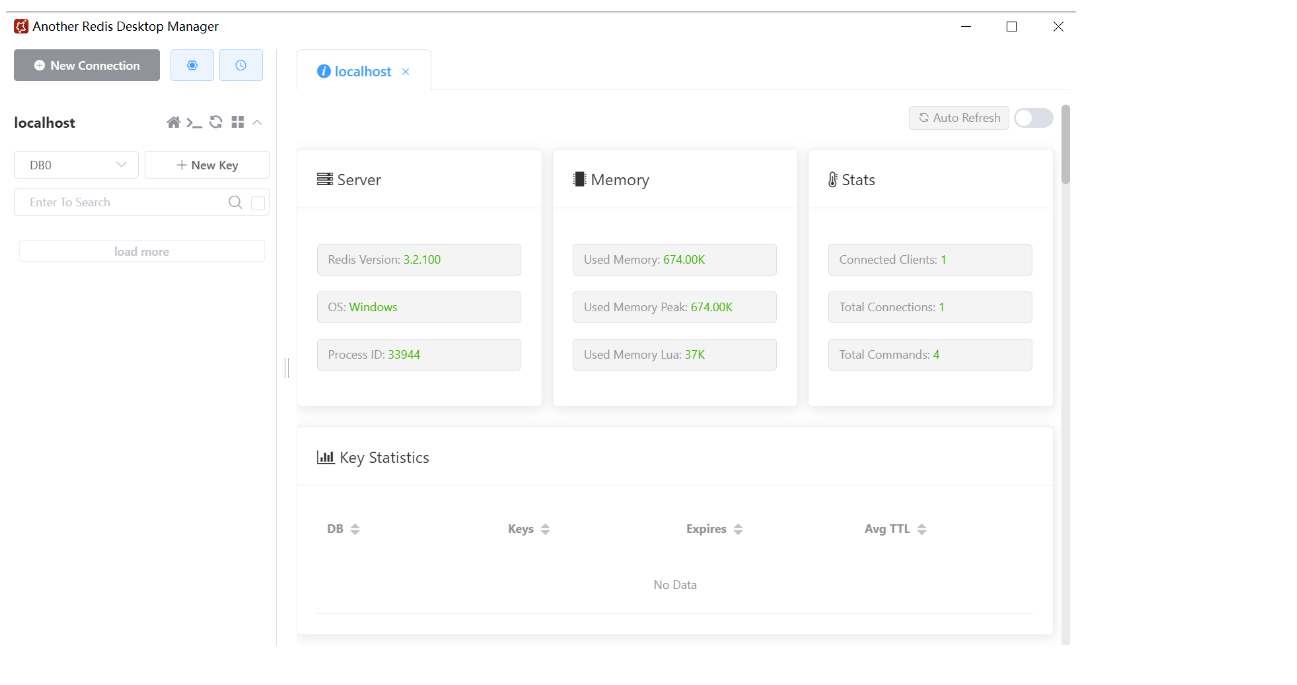Sort by Keys column arrows

(x=545, y=529)
